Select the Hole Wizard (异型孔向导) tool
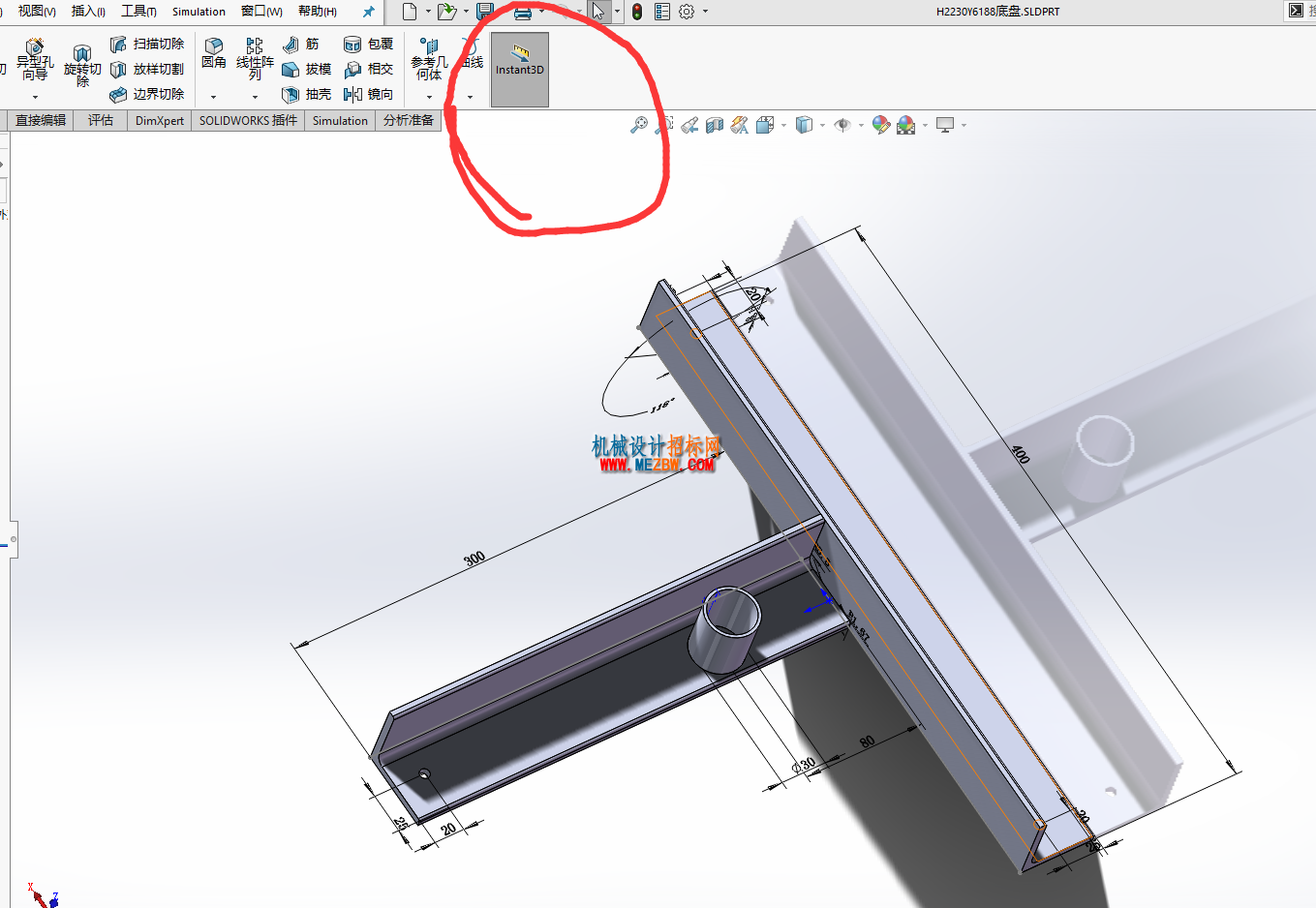This screenshot has width=1316, height=908. (35, 62)
